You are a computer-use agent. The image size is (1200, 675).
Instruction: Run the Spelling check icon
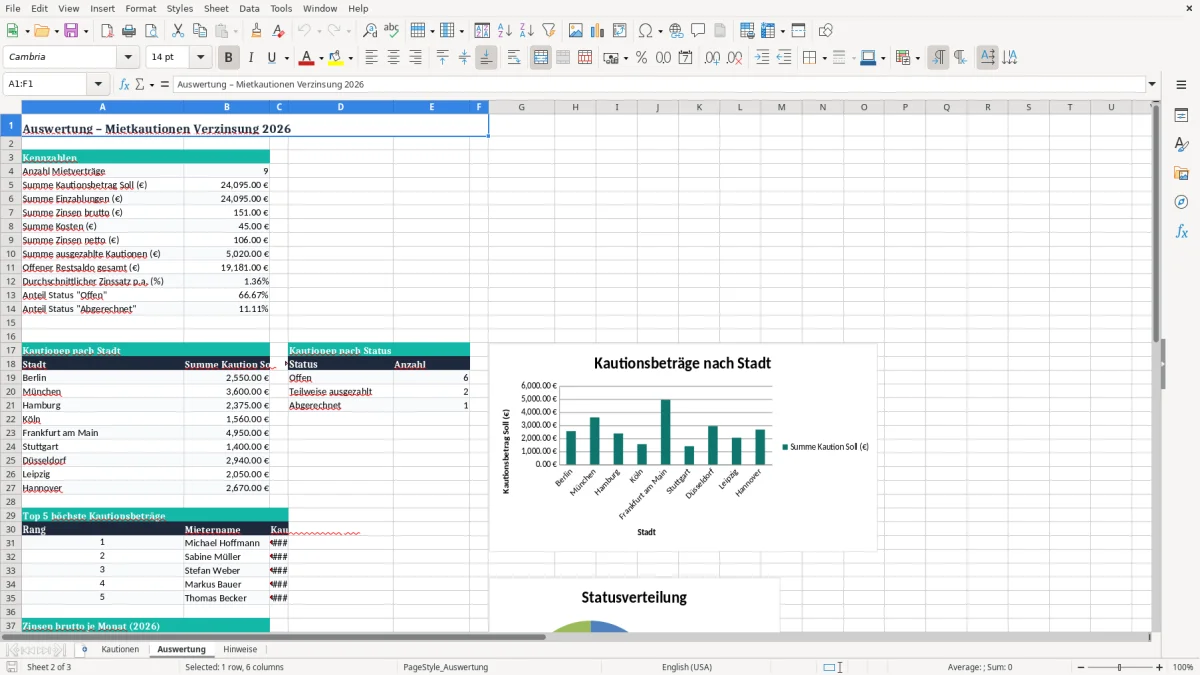[x=392, y=31]
